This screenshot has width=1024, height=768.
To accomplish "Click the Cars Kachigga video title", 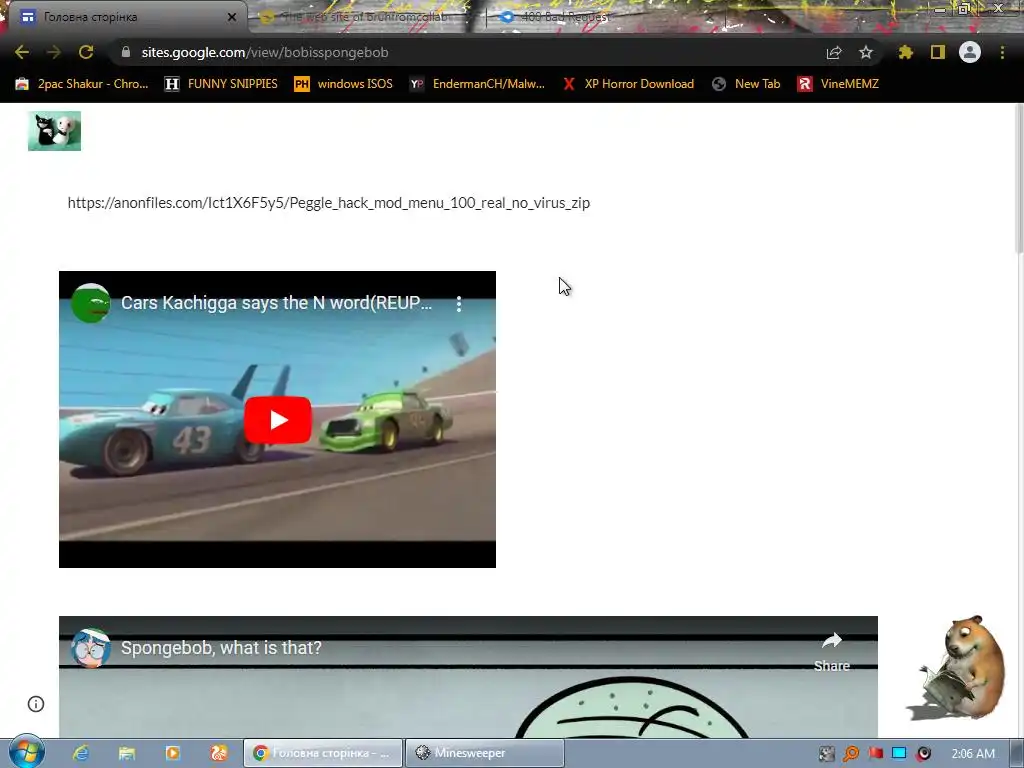I will pyautogui.click(x=276, y=303).
